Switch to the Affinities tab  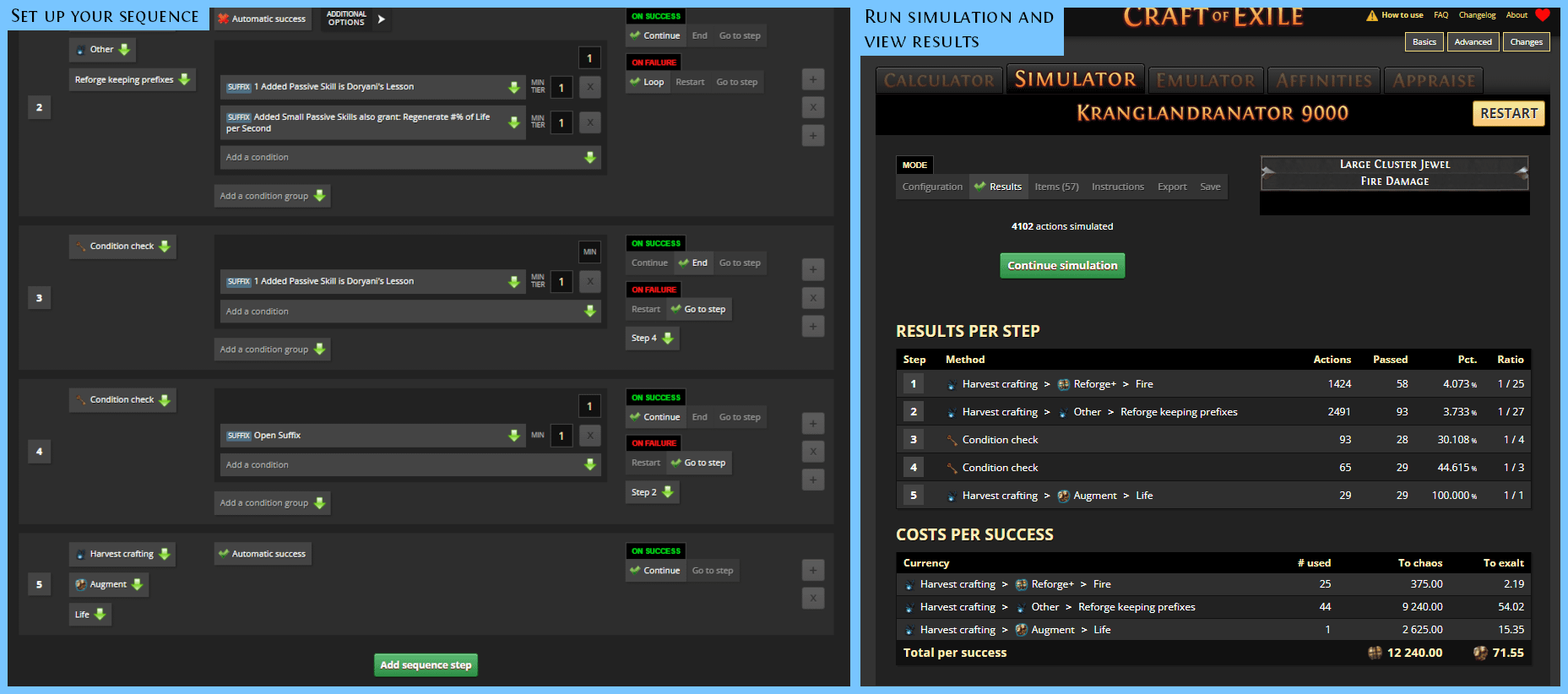pyautogui.click(x=1324, y=80)
